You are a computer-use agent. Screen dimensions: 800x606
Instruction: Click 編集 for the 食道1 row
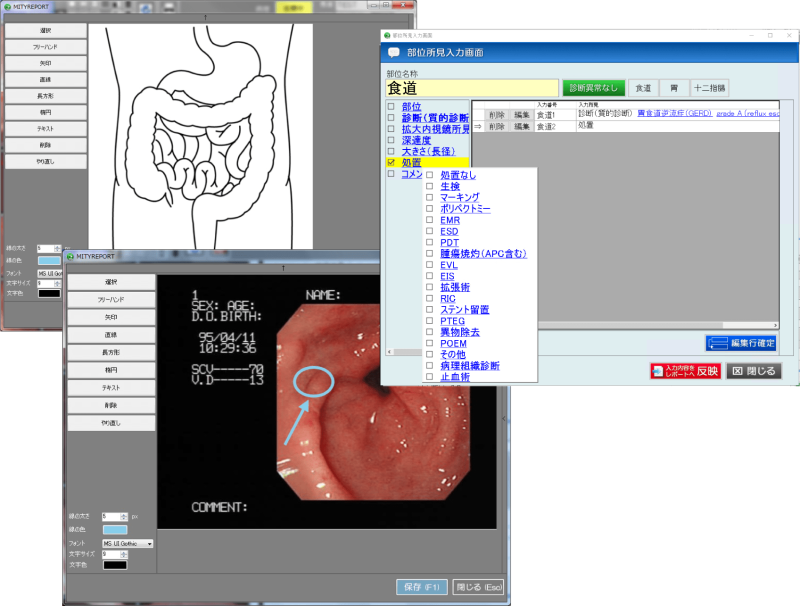(521, 115)
